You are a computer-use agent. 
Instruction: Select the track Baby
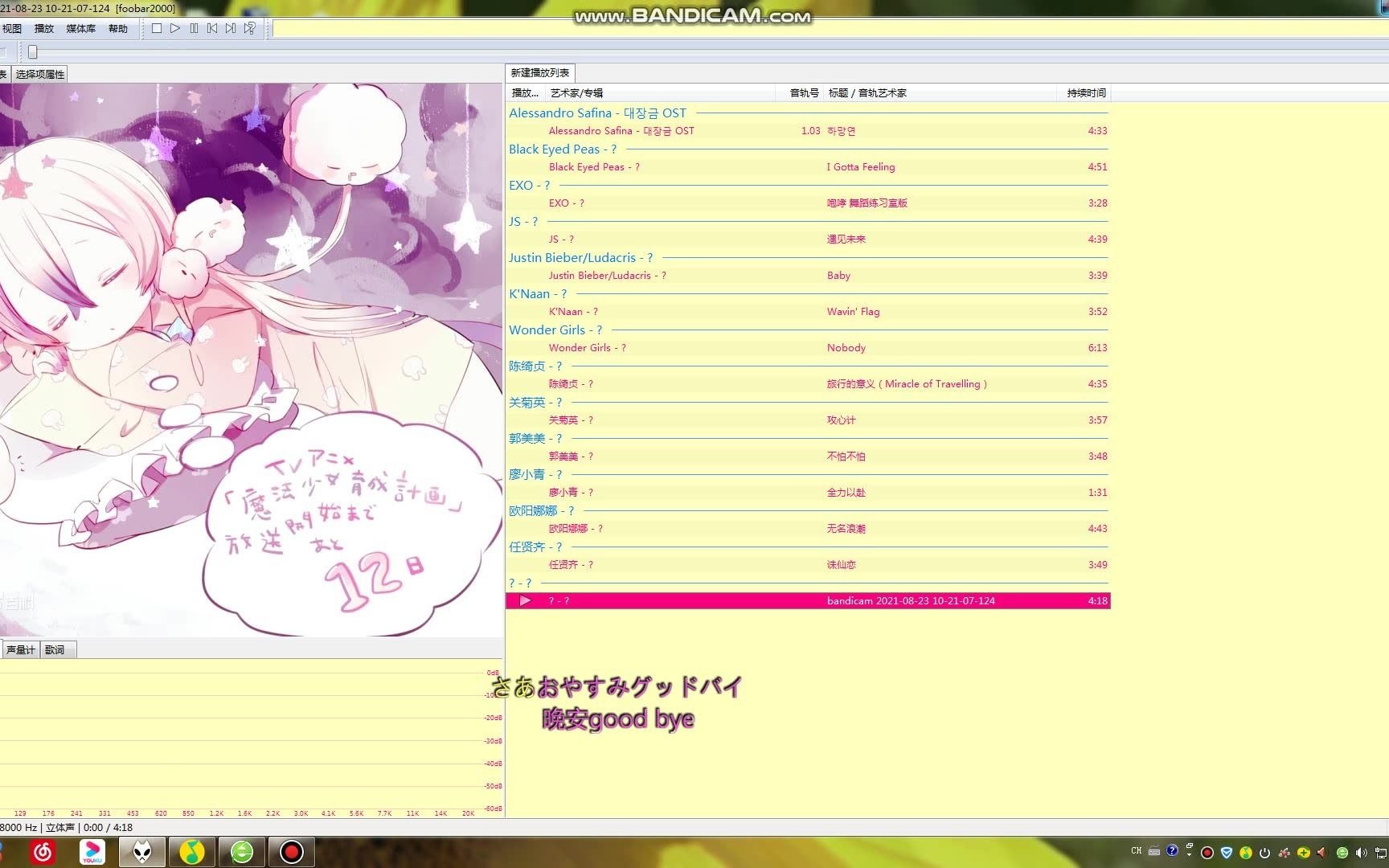click(x=838, y=275)
